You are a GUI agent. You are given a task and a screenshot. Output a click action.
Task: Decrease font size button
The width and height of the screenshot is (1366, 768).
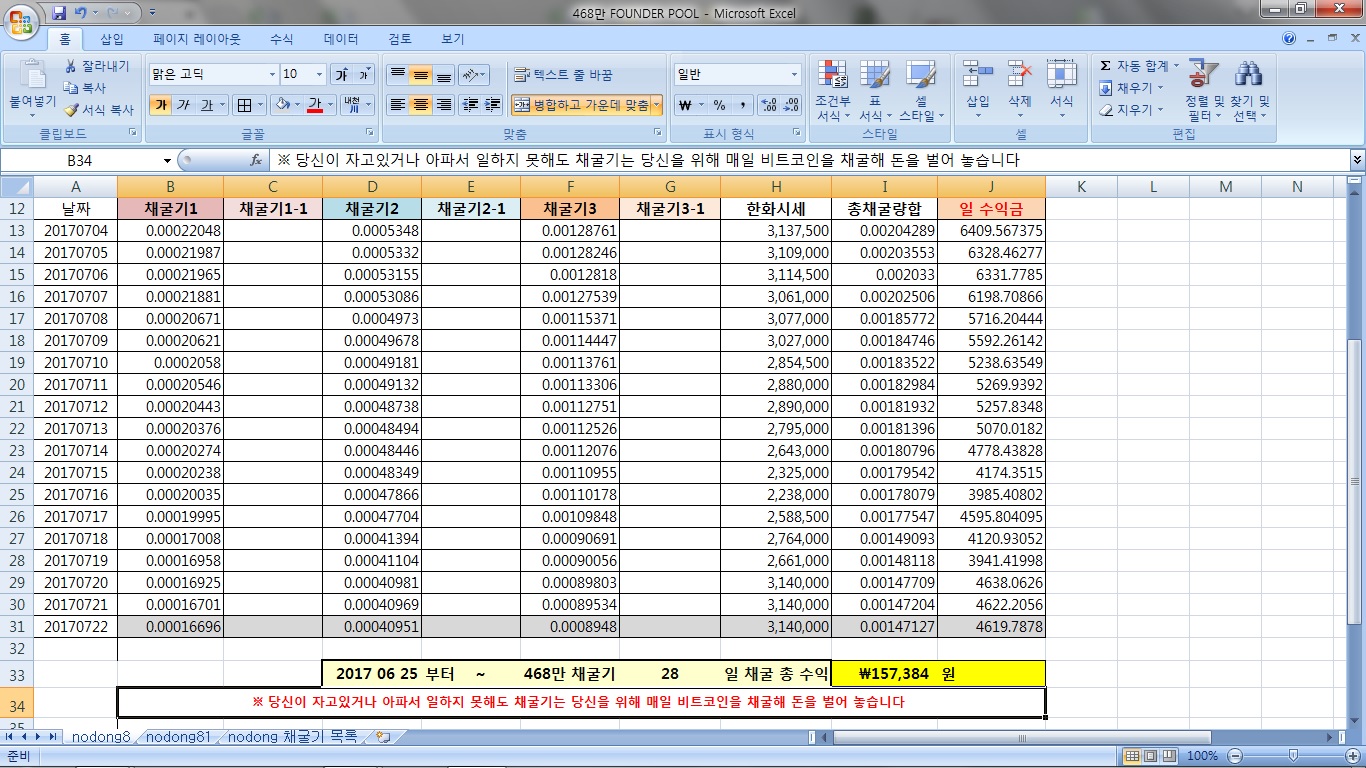tap(364, 74)
